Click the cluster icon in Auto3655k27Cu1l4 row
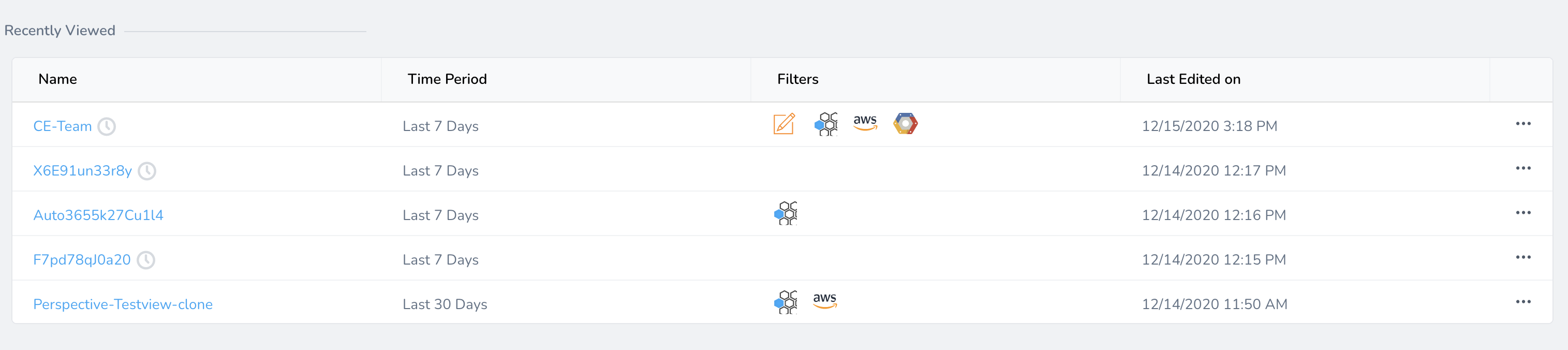The image size is (1568, 350). coord(785,213)
